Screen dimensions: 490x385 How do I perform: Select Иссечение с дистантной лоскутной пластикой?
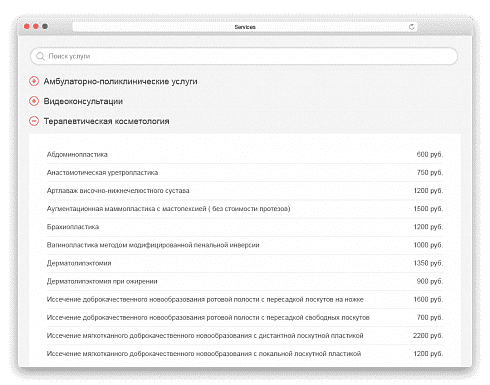point(205,336)
